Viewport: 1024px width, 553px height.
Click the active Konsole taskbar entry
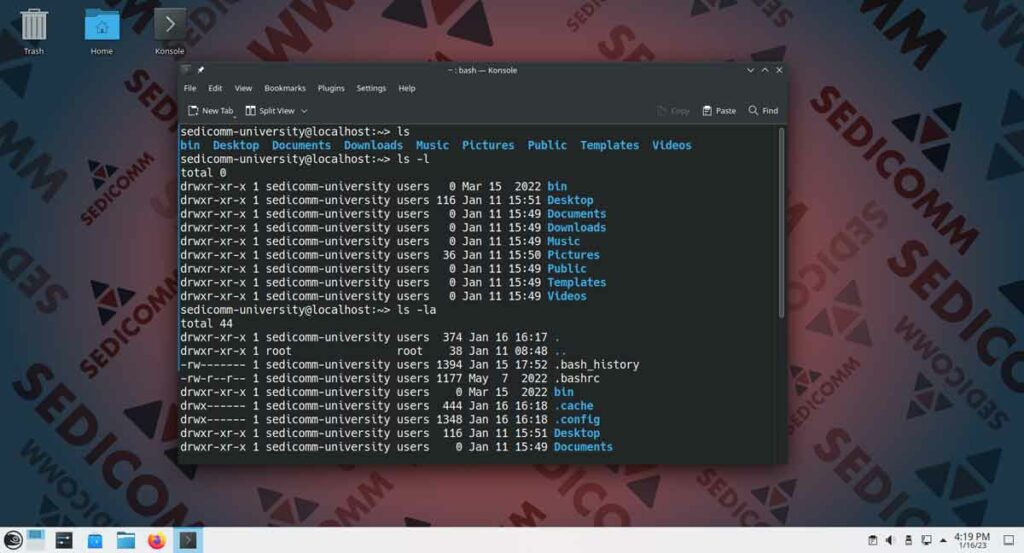point(188,540)
